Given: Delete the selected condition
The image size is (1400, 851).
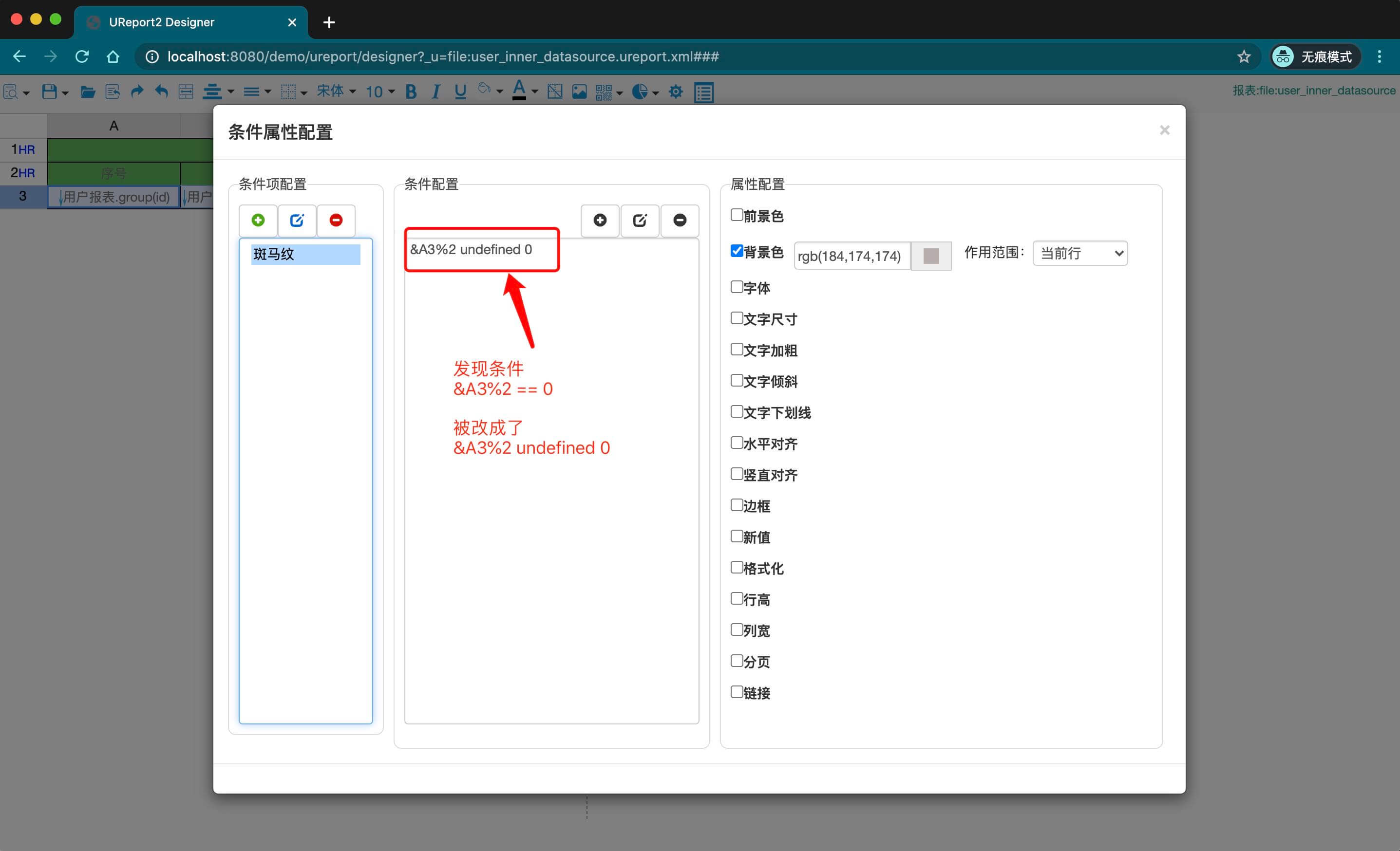Looking at the screenshot, I should tap(680, 220).
